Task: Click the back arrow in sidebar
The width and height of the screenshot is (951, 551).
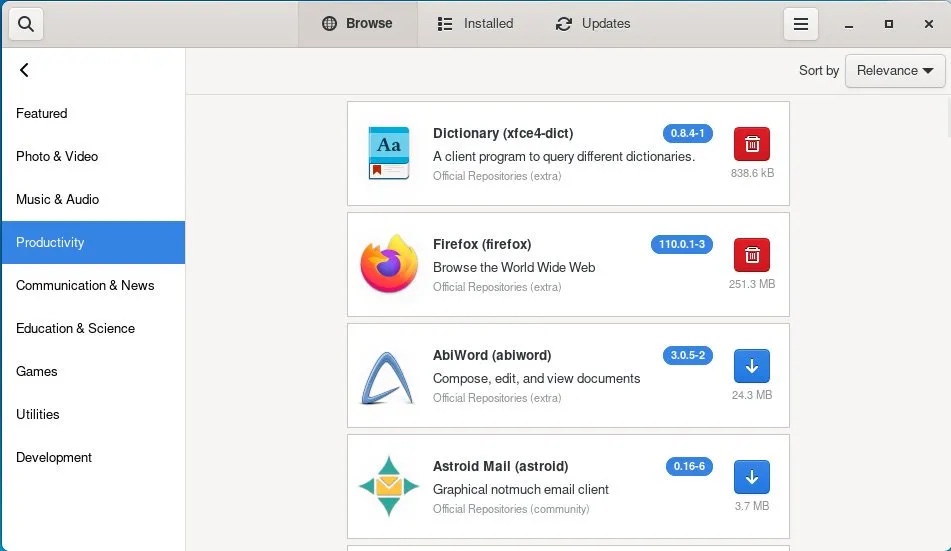Action: pos(24,70)
